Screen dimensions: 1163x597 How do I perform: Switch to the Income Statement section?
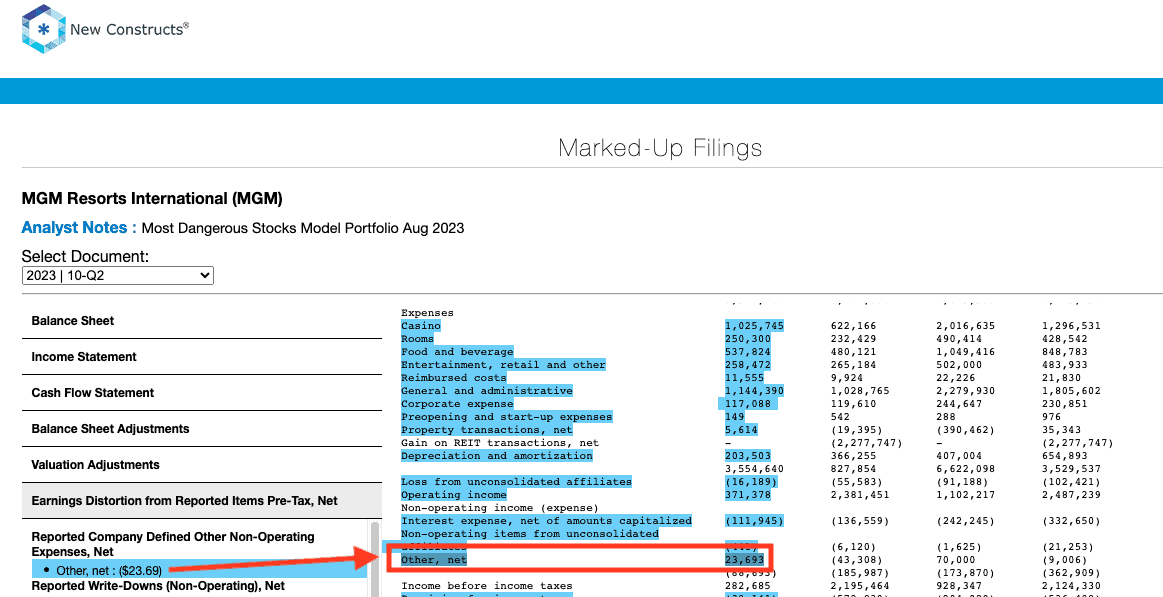tap(84, 357)
